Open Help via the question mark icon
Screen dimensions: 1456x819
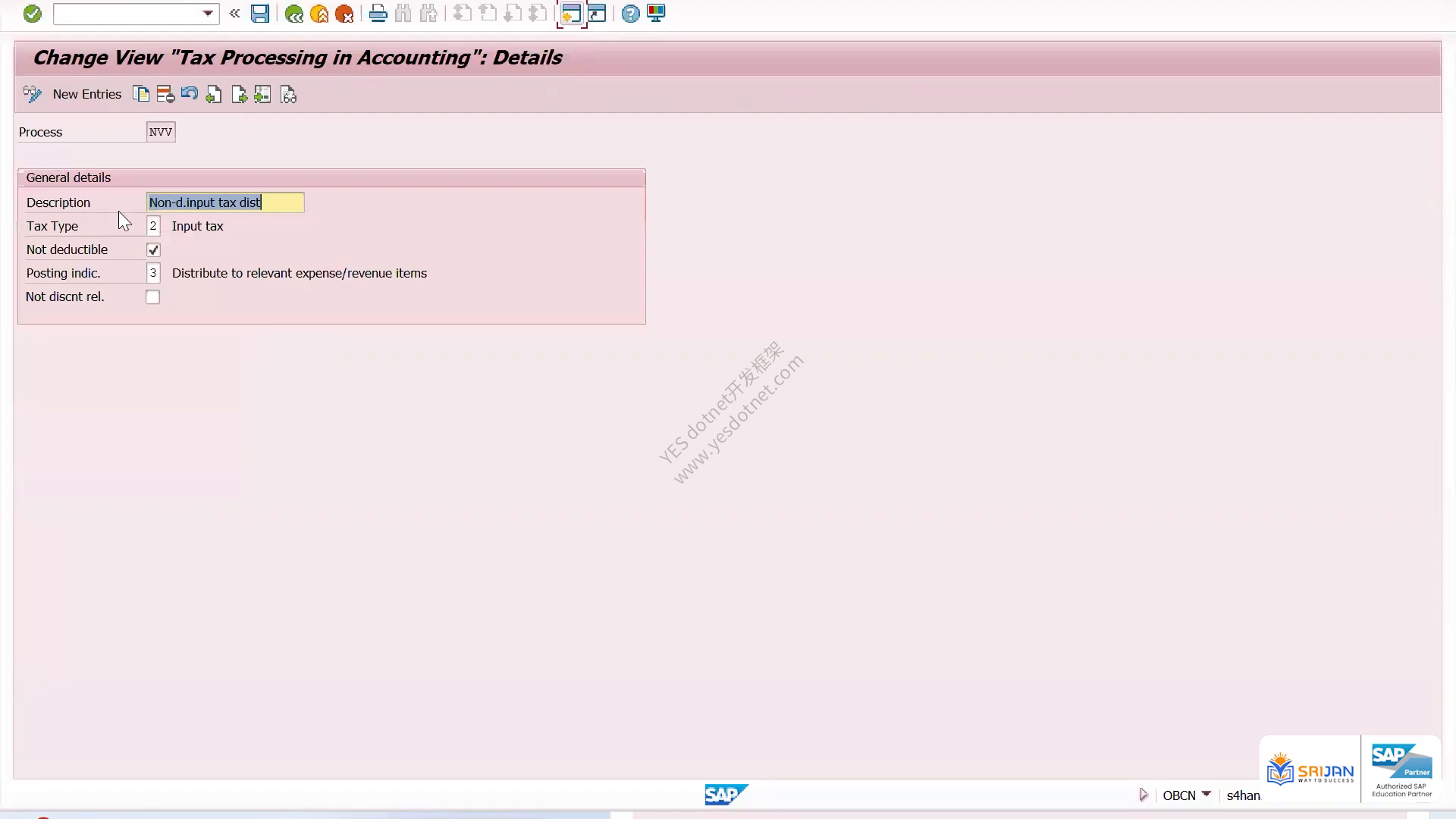pos(630,14)
